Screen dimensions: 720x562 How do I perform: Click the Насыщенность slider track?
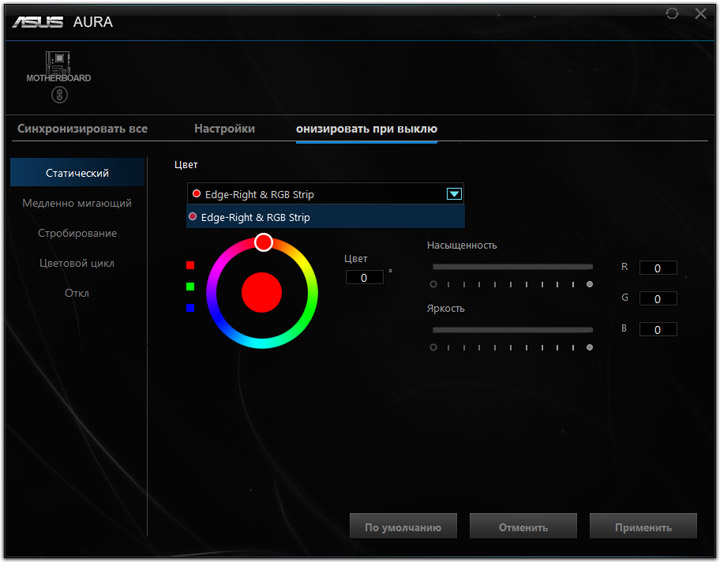512,267
